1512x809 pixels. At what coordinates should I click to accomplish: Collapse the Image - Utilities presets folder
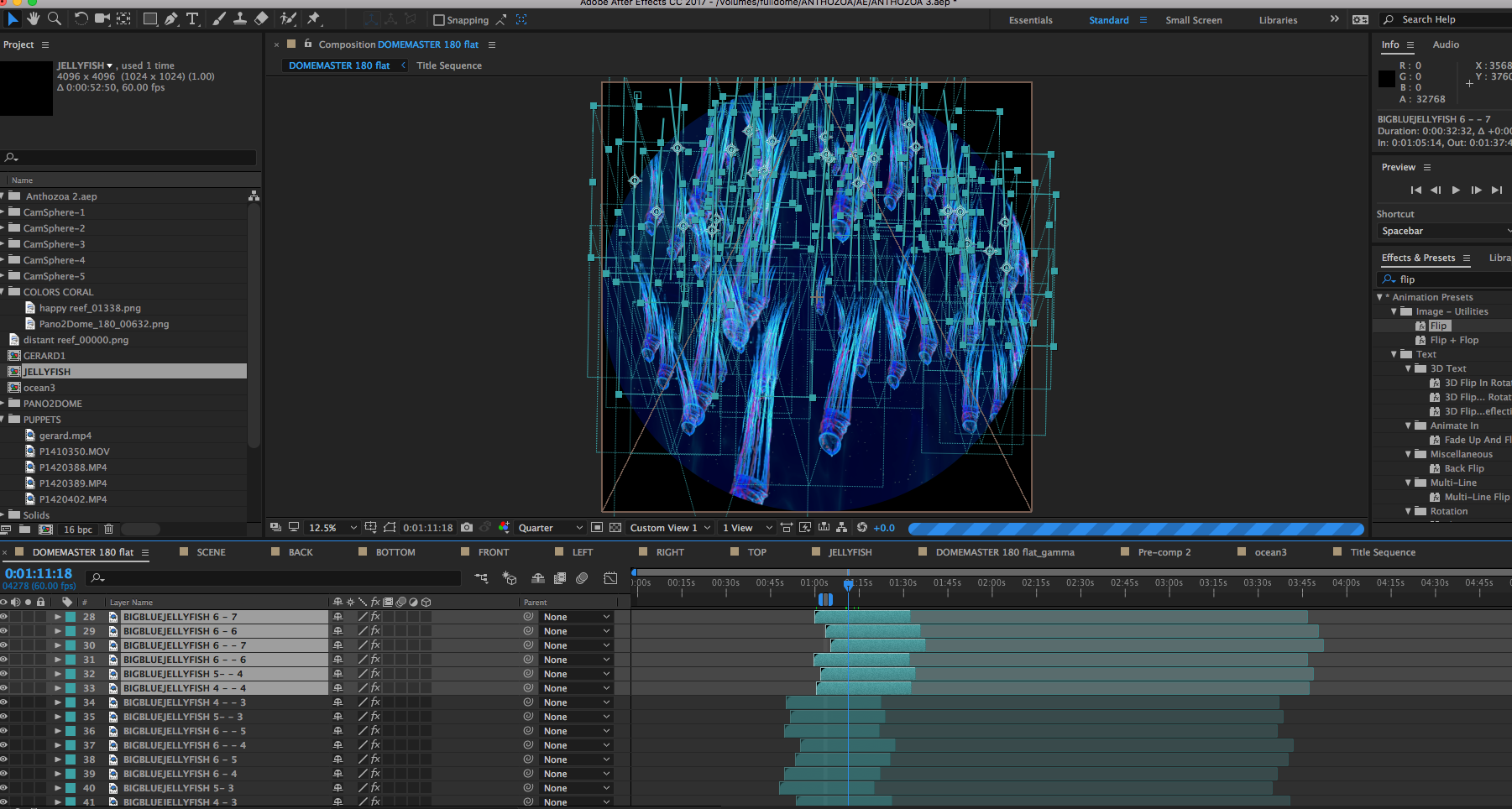coord(1394,311)
